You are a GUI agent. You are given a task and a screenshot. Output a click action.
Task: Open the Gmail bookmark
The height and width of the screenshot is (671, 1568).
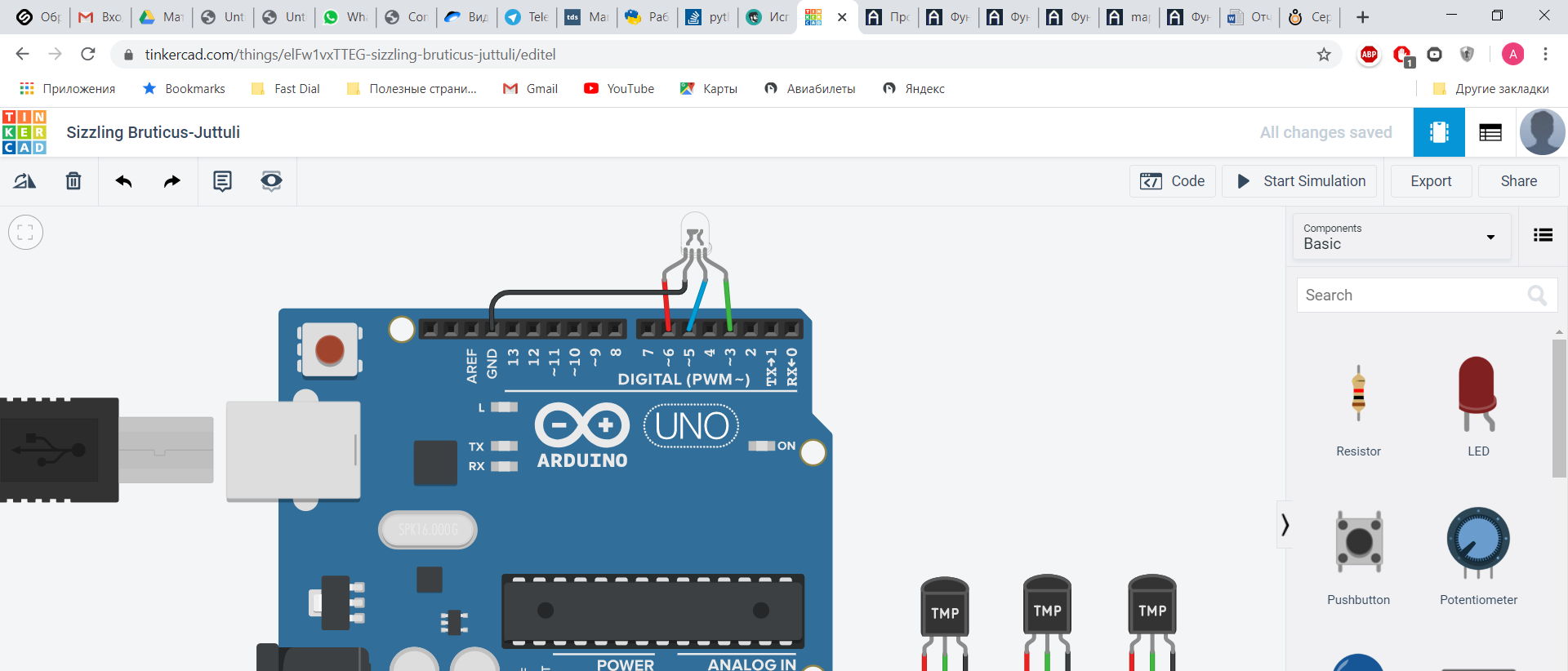[x=531, y=89]
